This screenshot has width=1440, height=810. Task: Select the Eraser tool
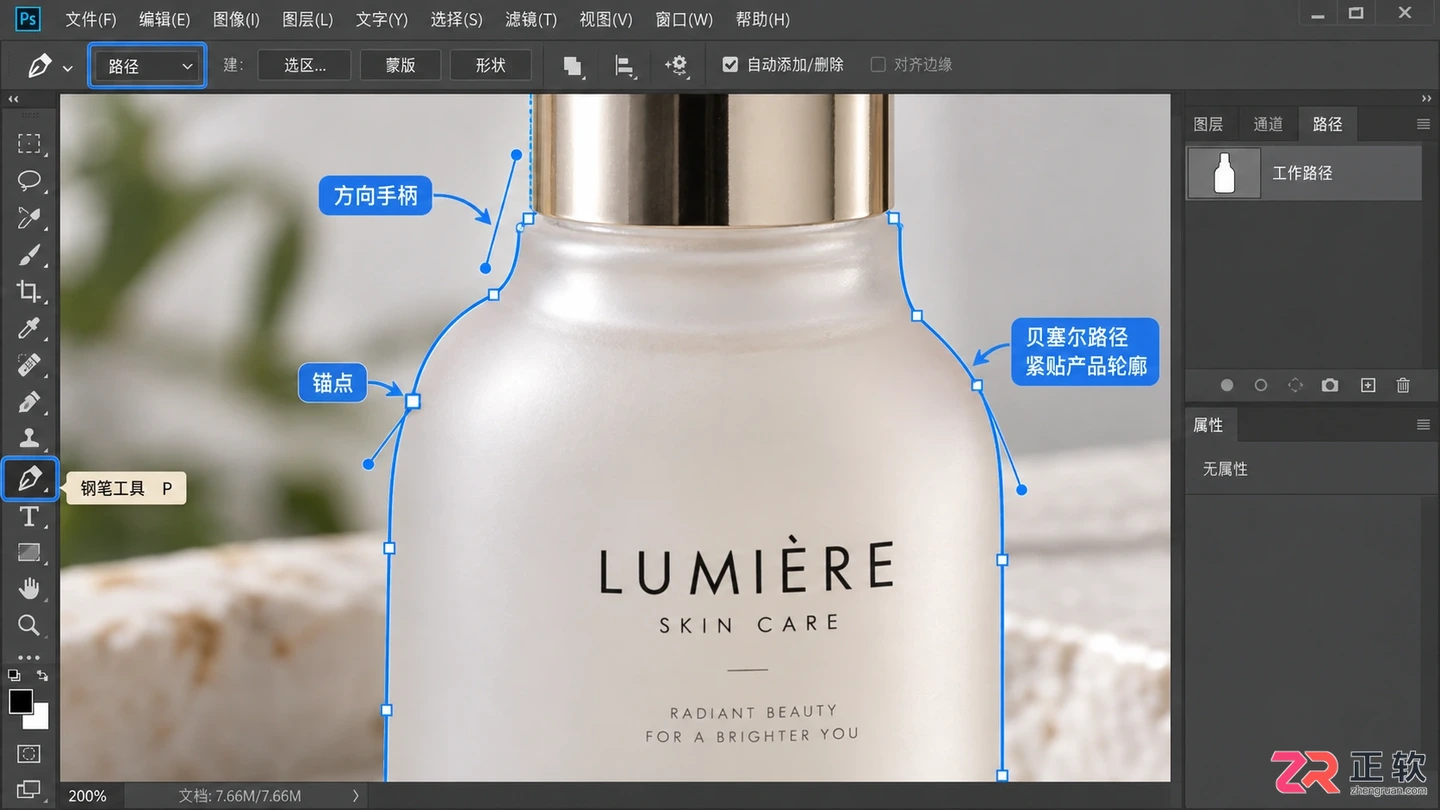click(29, 365)
